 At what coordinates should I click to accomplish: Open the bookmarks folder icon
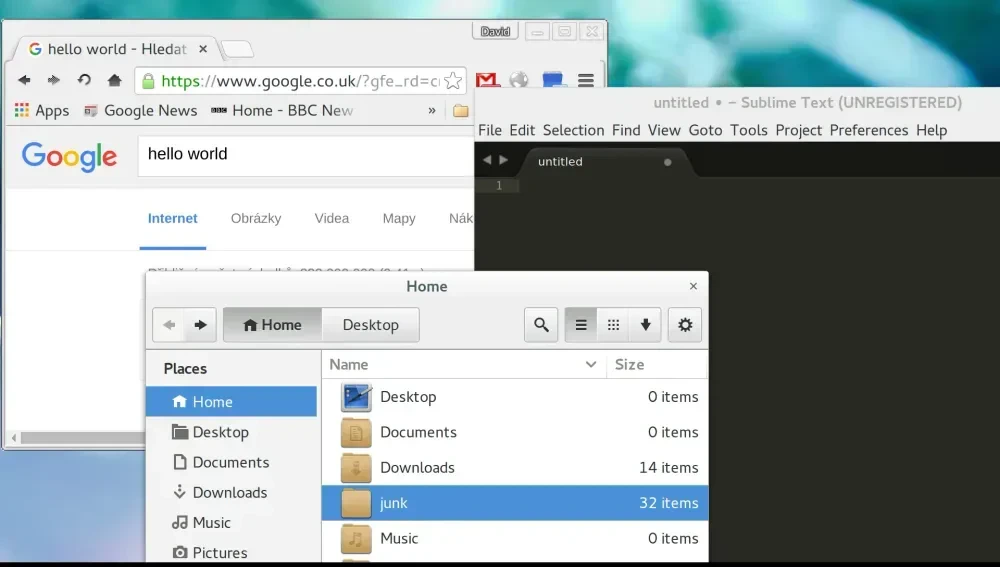[x=460, y=110]
